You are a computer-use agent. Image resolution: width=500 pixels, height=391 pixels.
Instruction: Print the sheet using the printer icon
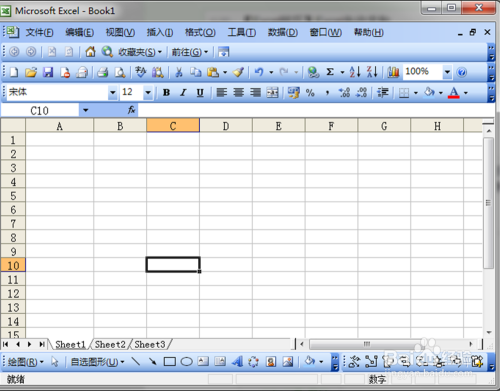pyautogui.click(x=103, y=72)
